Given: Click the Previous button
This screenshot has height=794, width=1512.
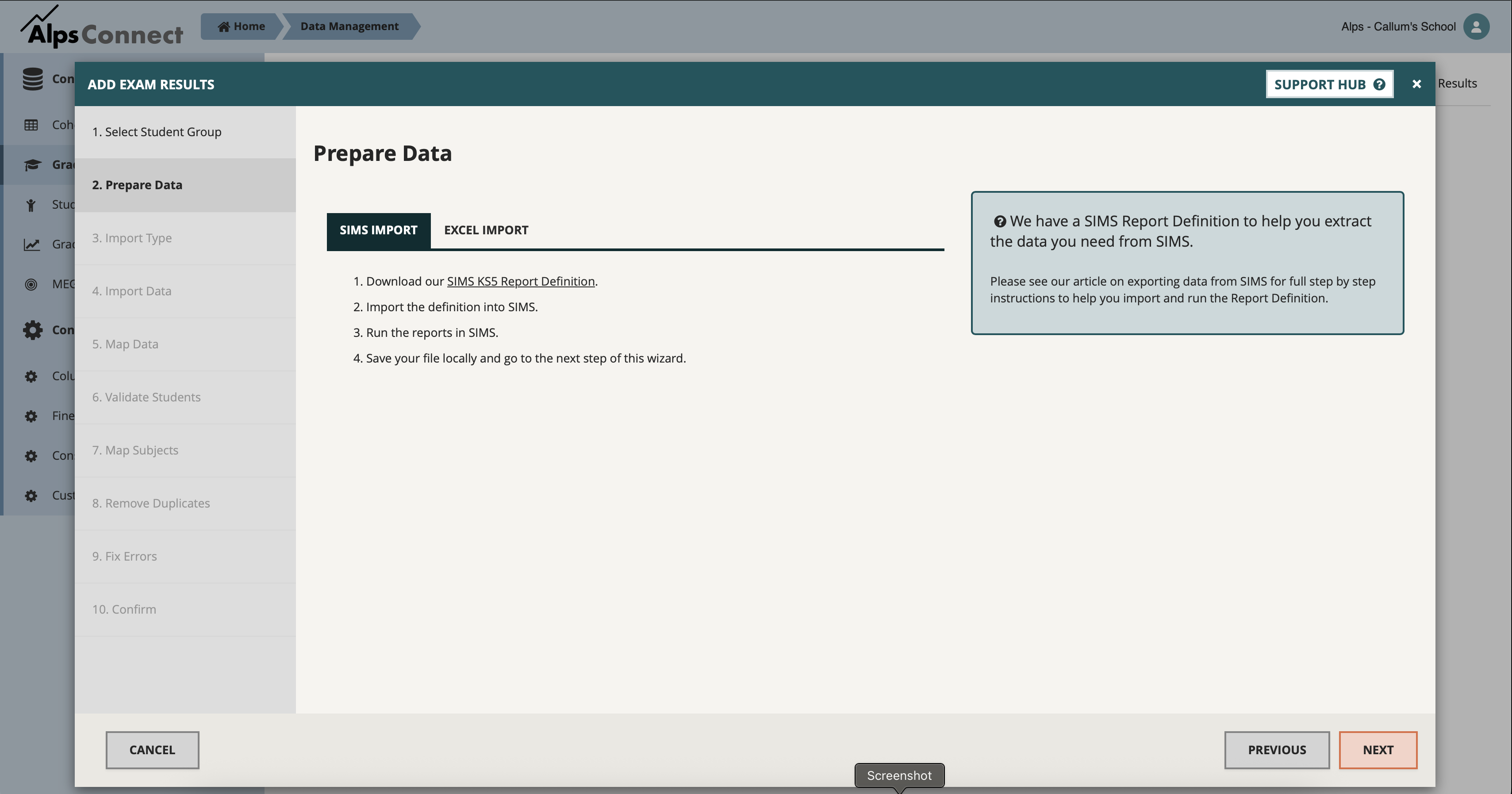Looking at the screenshot, I should point(1277,749).
